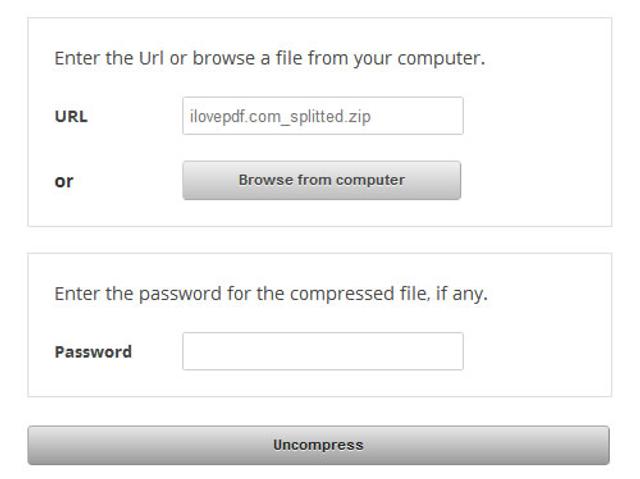640x479 pixels.
Task: Click the word 'Url' in the top instruction
Action: 151,58
